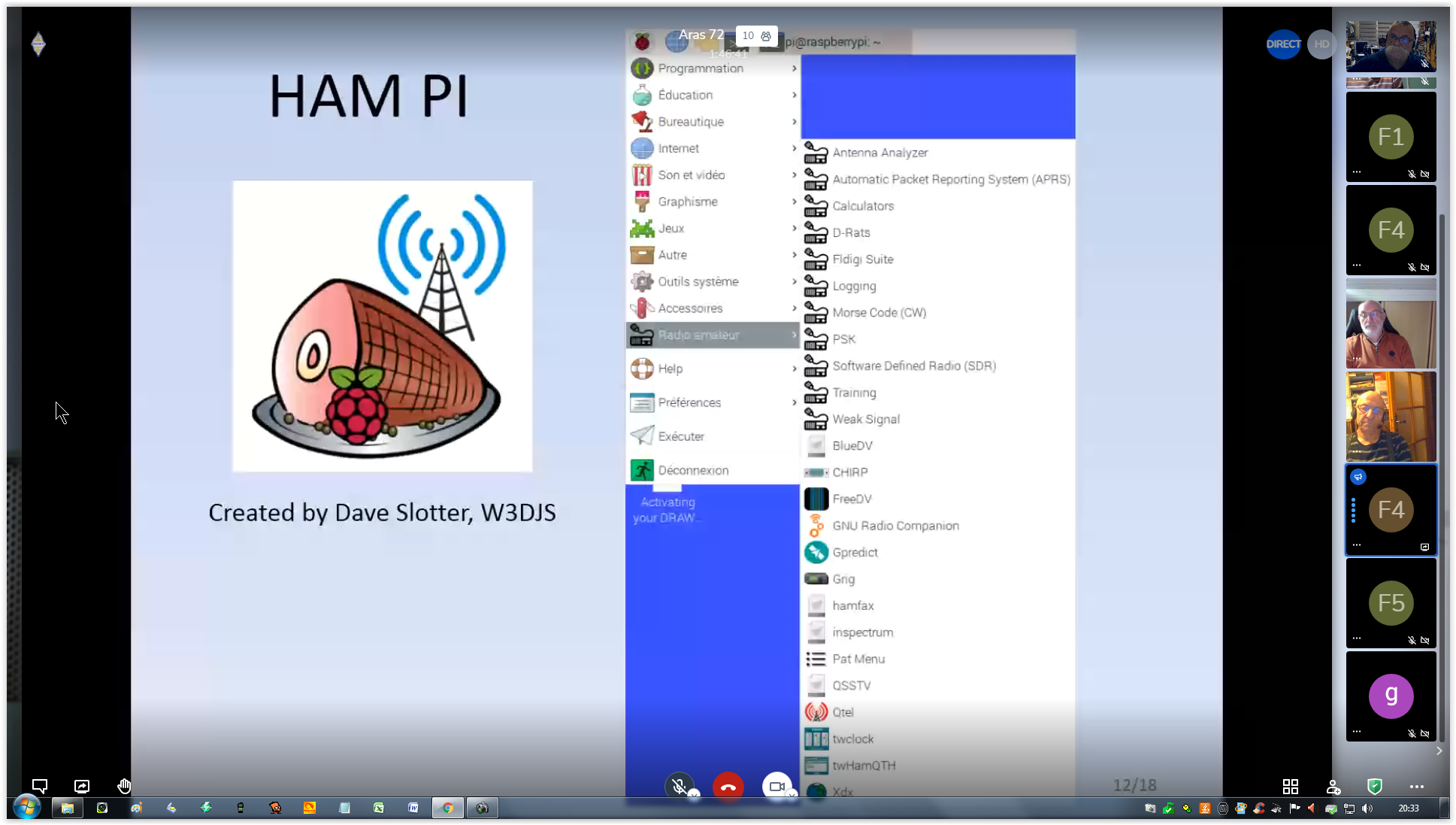The width and height of the screenshot is (1456, 825).
Task: Open more actions three-dot menu in toolbar
Action: (1417, 787)
